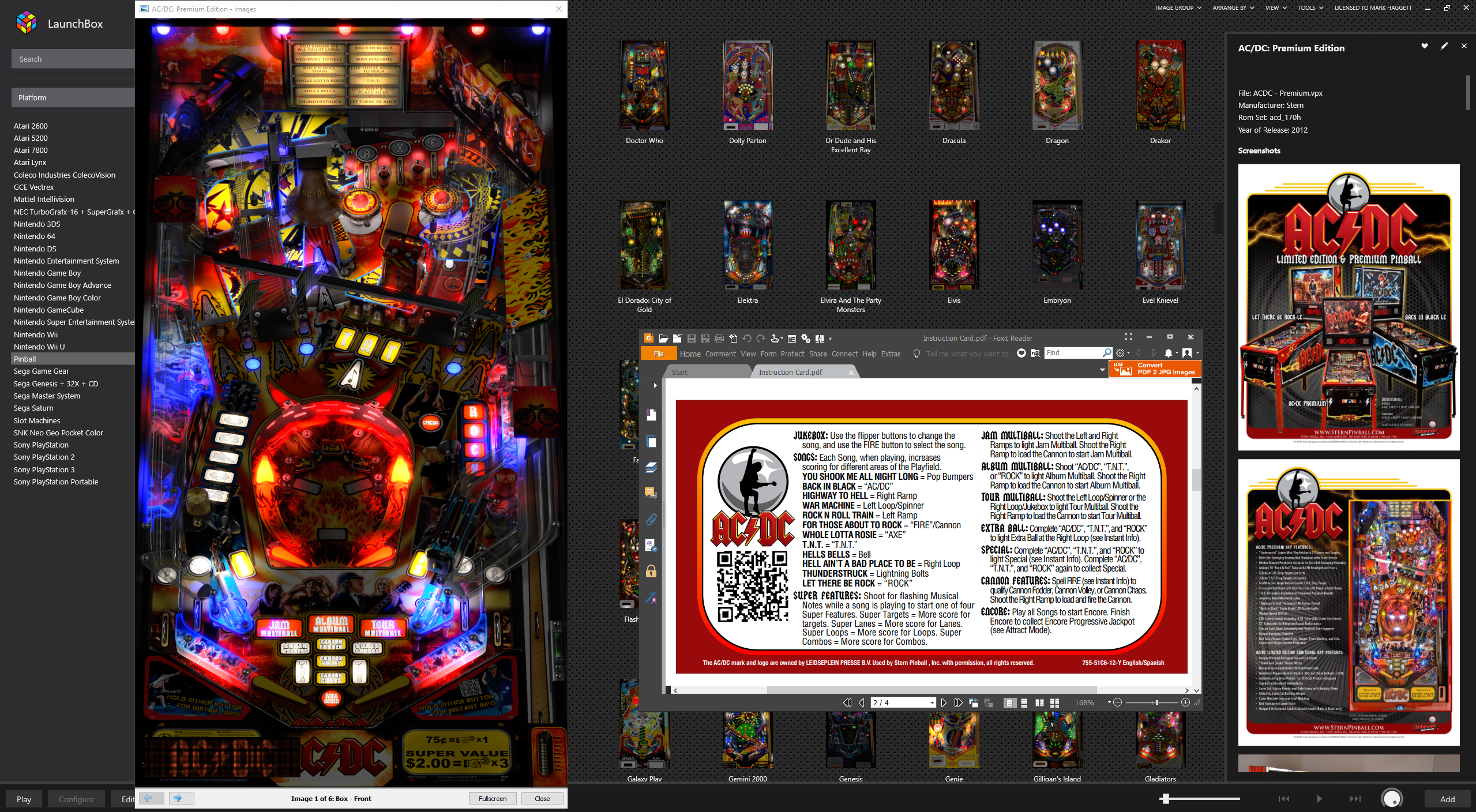Open TOOLS dropdown in LaunchBox
The image size is (1476, 812).
point(1310,8)
